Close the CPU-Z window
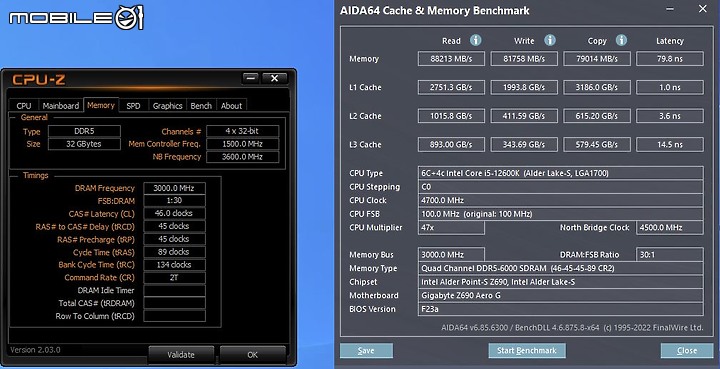Screen dimensions: 720x369 point(275,78)
